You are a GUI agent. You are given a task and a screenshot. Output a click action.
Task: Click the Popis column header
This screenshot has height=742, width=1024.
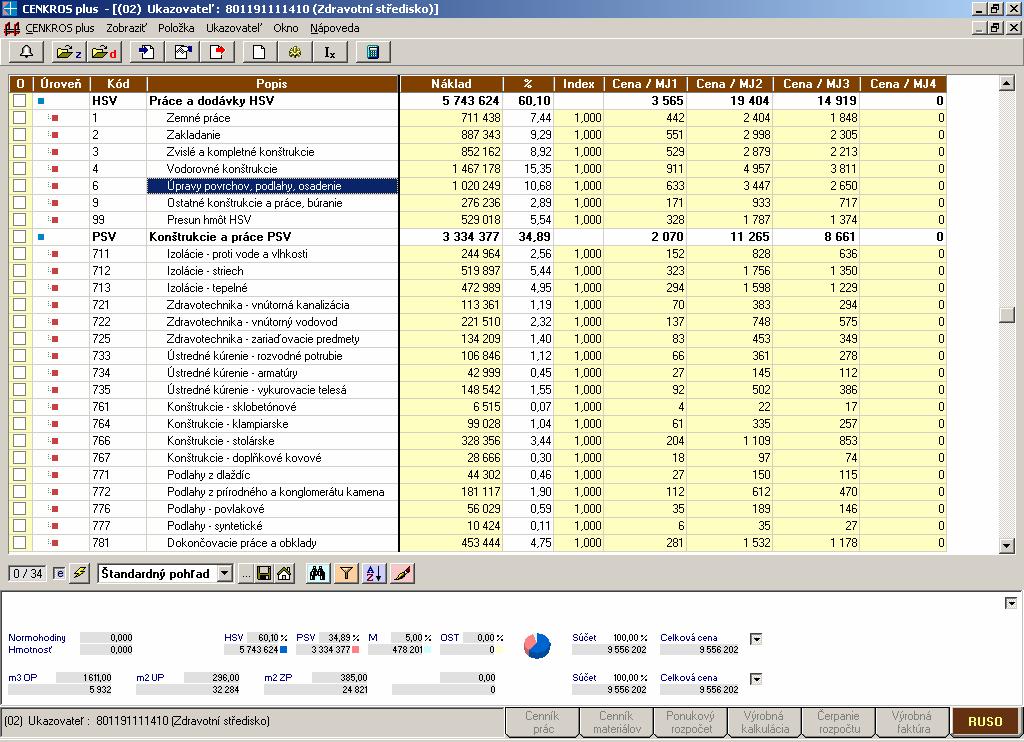(x=272, y=84)
